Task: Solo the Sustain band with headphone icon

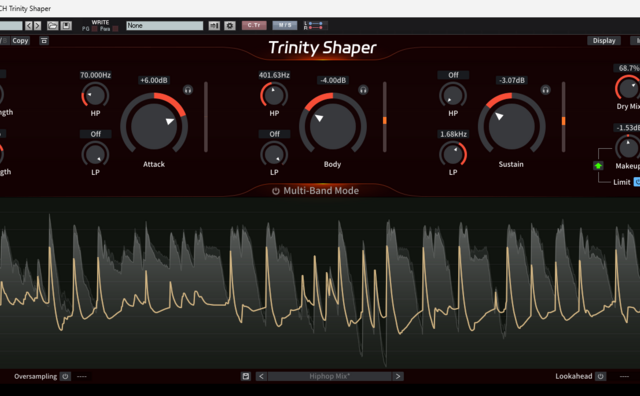Action: (x=545, y=90)
